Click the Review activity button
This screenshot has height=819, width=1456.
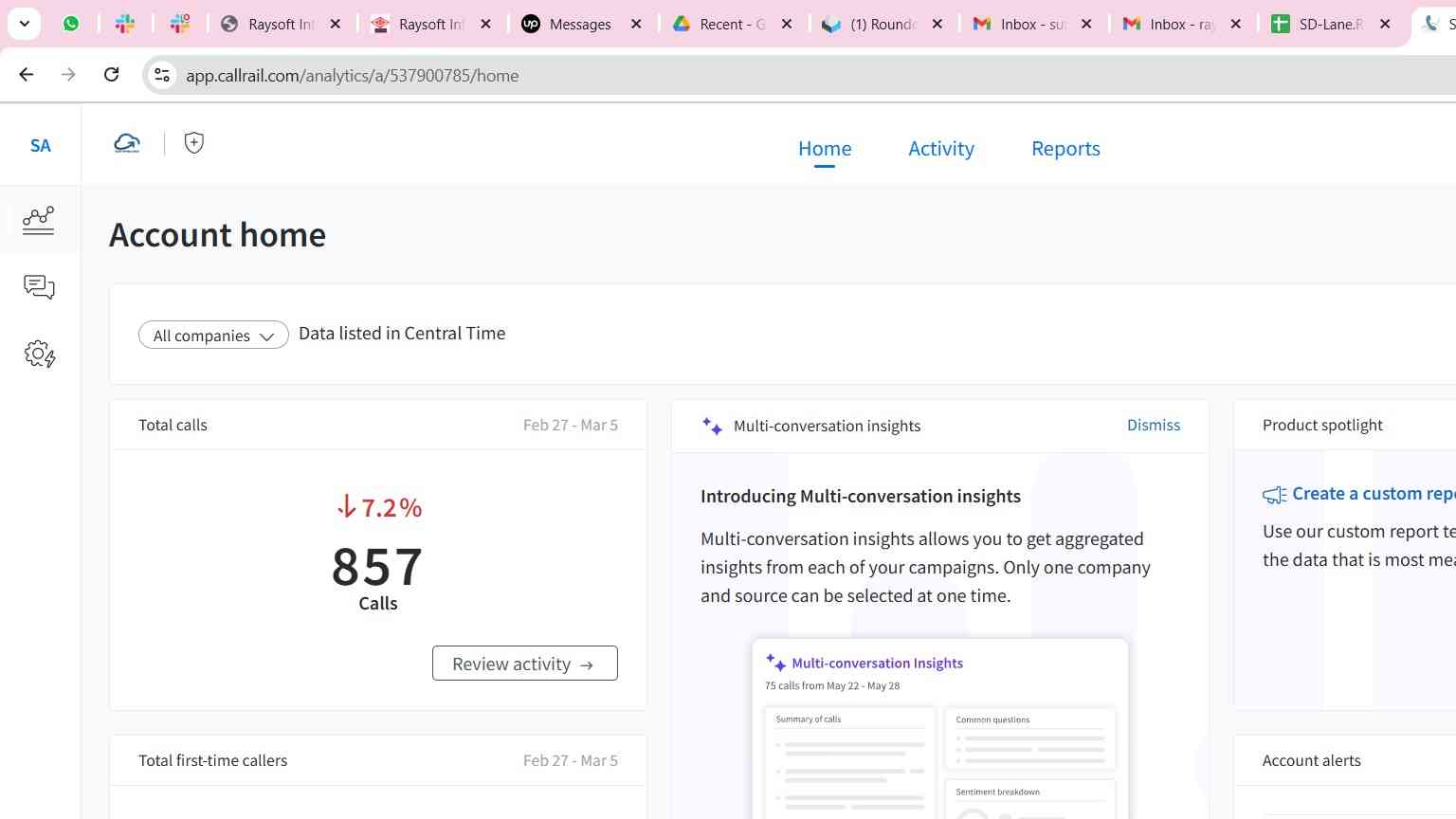(x=525, y=664)
